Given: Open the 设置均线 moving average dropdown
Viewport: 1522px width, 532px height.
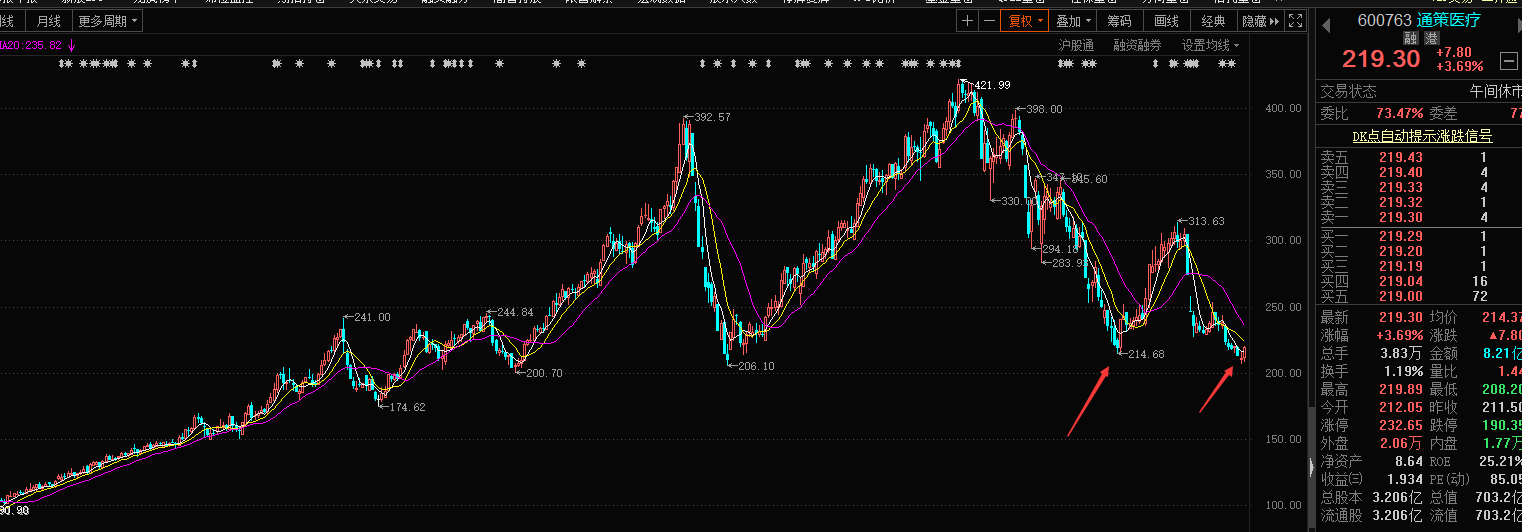Looking at the screenshot, I should pos(1211,45).
